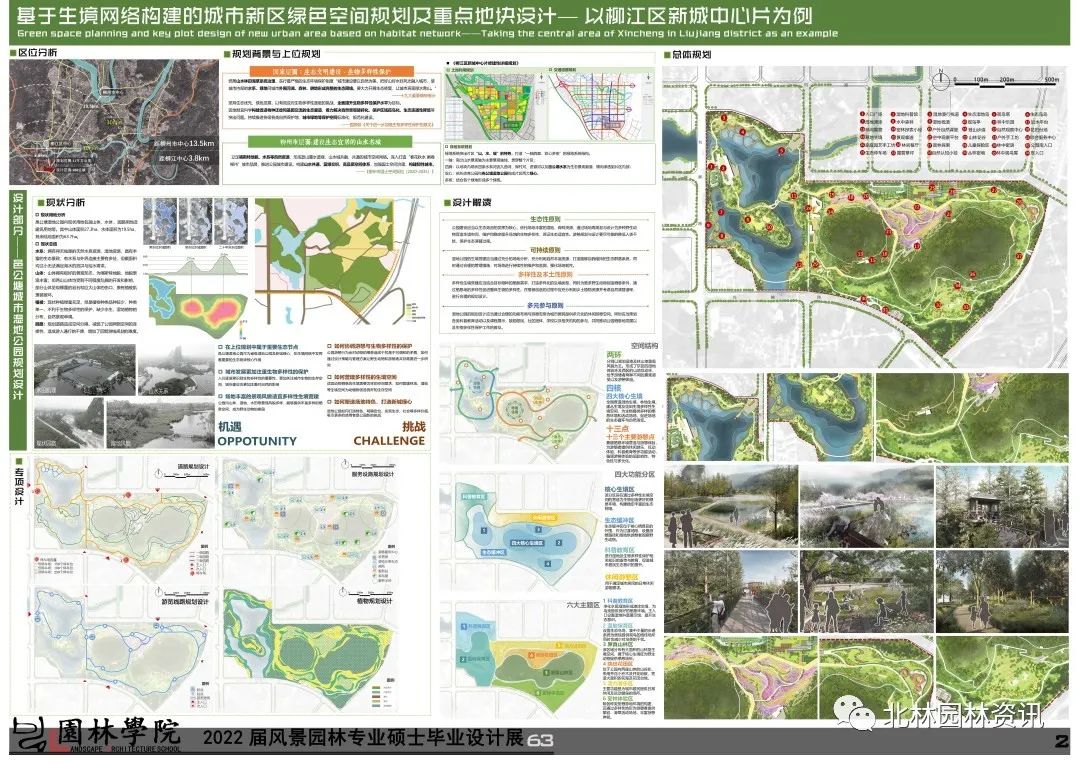Click the CHALLENGE label

(389, 441)
